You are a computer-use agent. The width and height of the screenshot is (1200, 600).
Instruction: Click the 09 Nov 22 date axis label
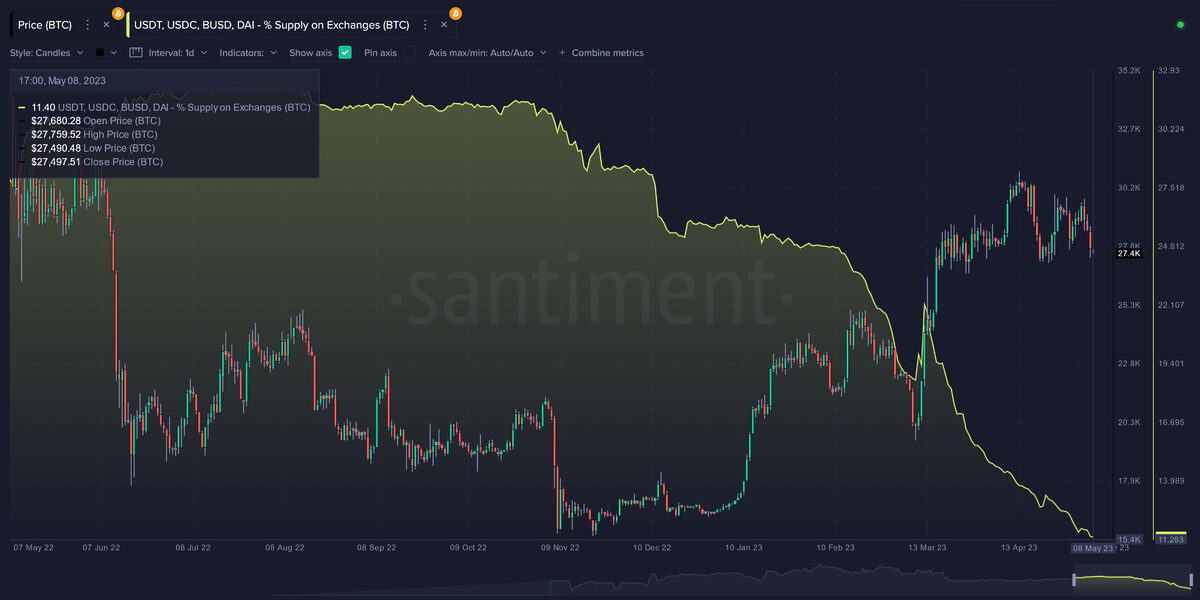(x=559, y=548)
